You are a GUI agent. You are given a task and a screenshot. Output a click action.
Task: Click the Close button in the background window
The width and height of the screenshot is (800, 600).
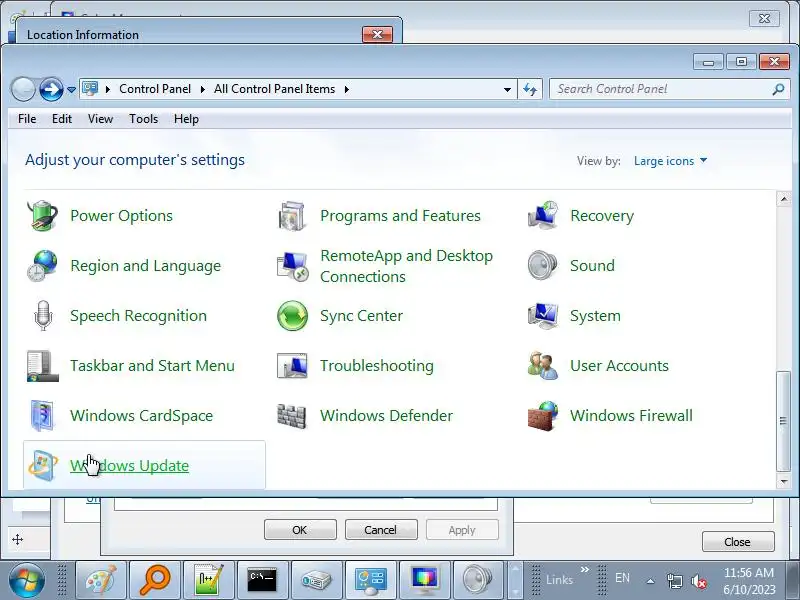(738, 542)
